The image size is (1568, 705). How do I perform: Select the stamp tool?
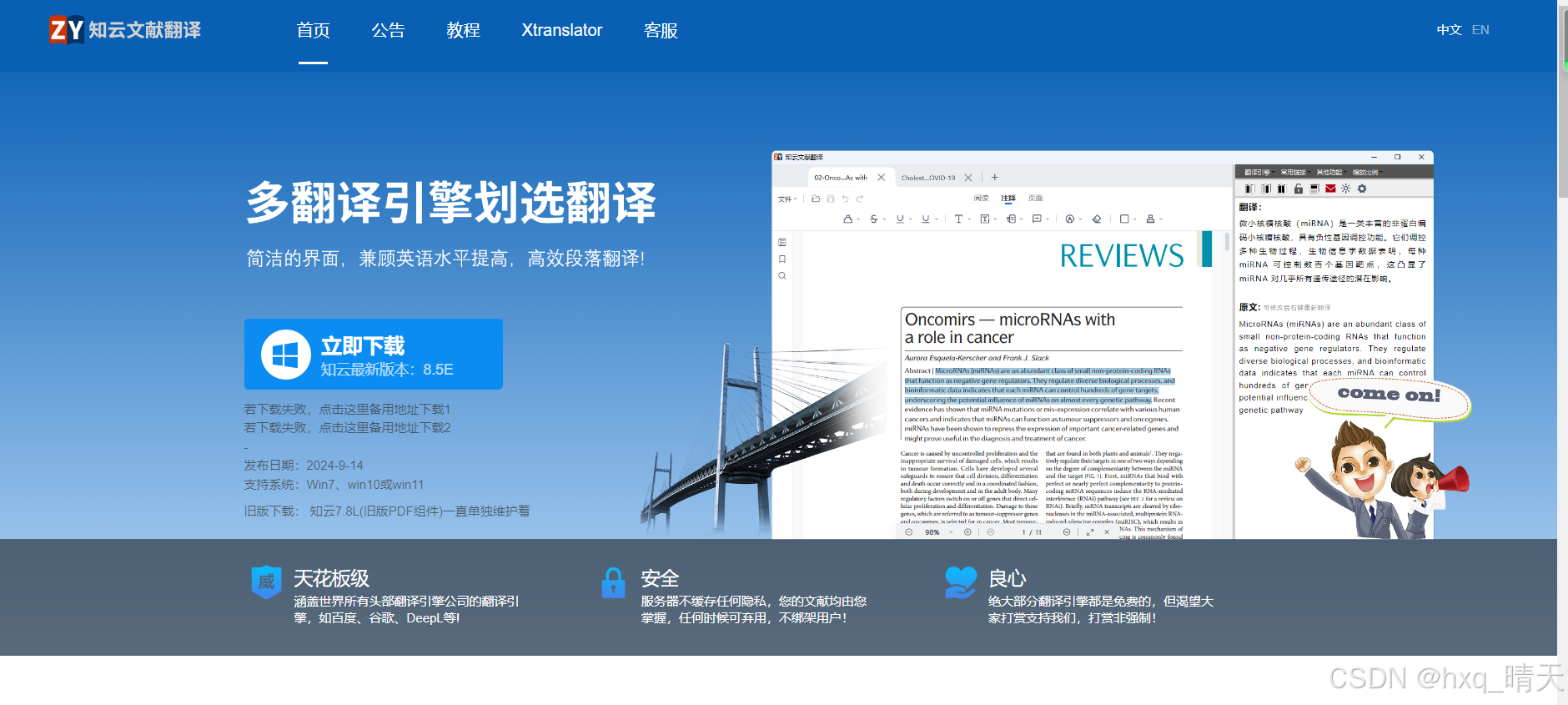pos(1150,219)
